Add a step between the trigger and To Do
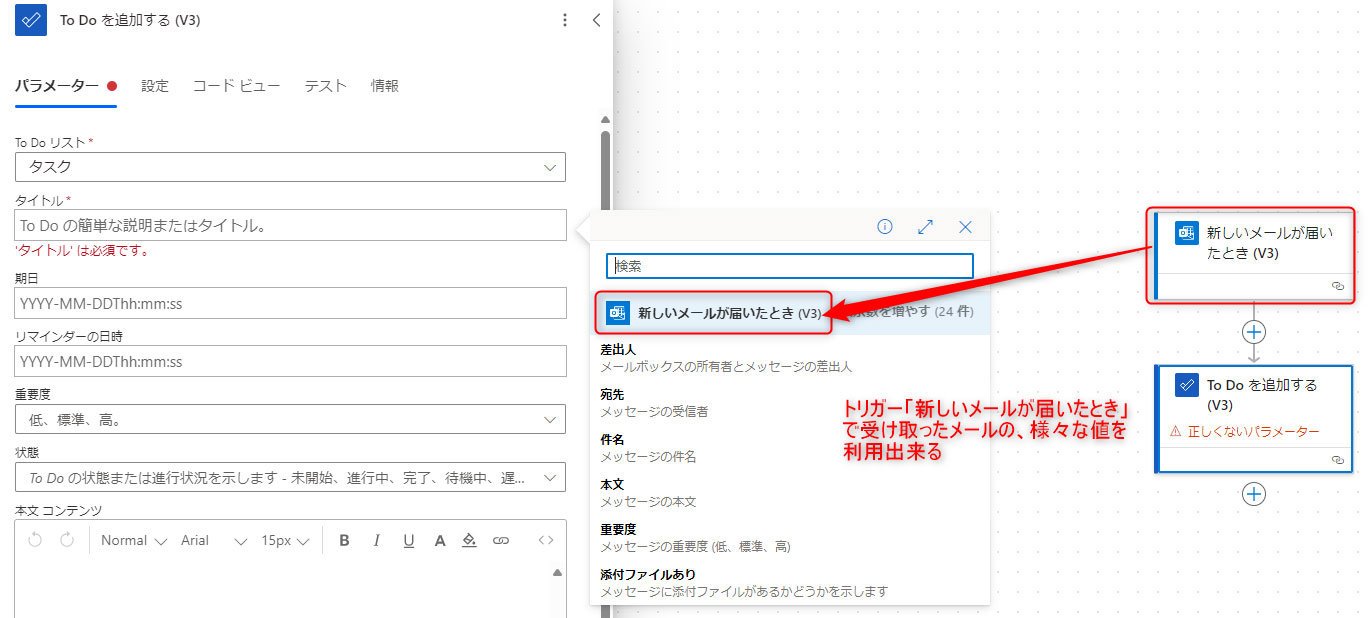 1254,331
